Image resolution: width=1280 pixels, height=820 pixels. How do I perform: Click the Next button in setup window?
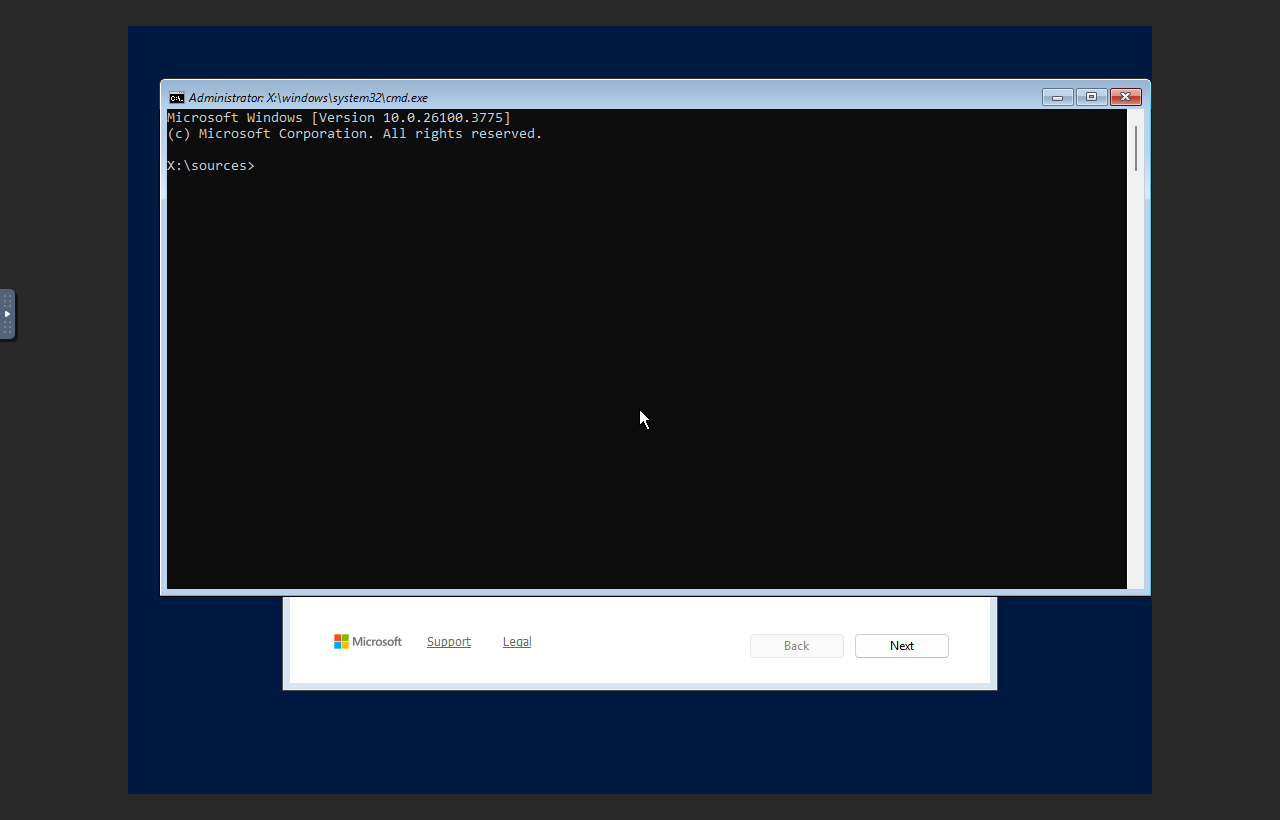[x=902, y=646]
